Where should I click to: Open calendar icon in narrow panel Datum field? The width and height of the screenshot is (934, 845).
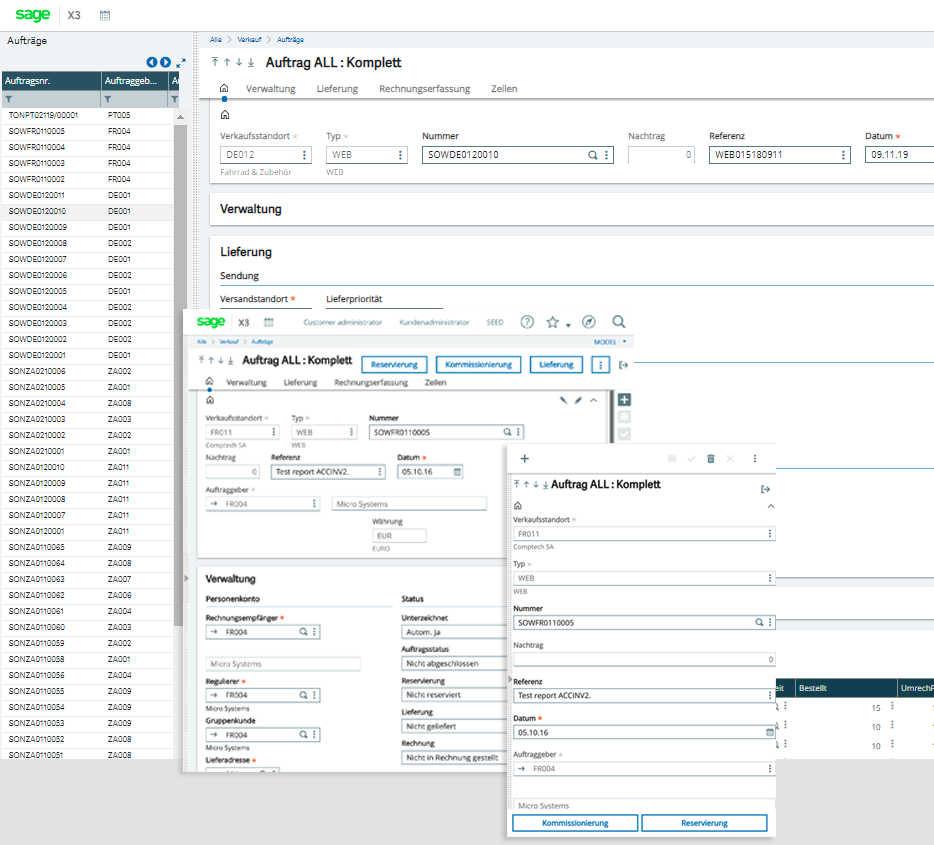point(770,732)
